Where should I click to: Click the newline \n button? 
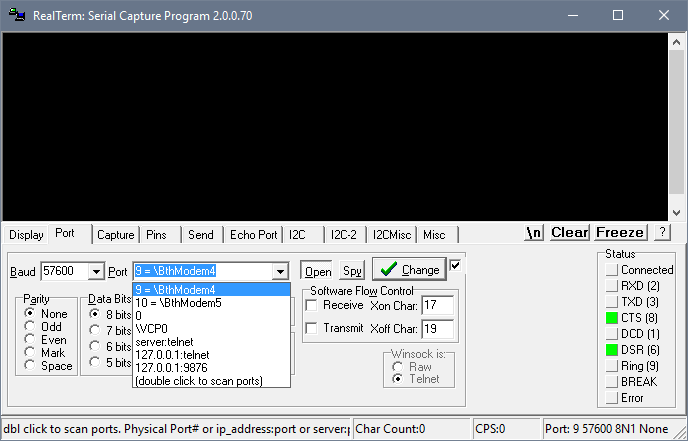[534, 233]
